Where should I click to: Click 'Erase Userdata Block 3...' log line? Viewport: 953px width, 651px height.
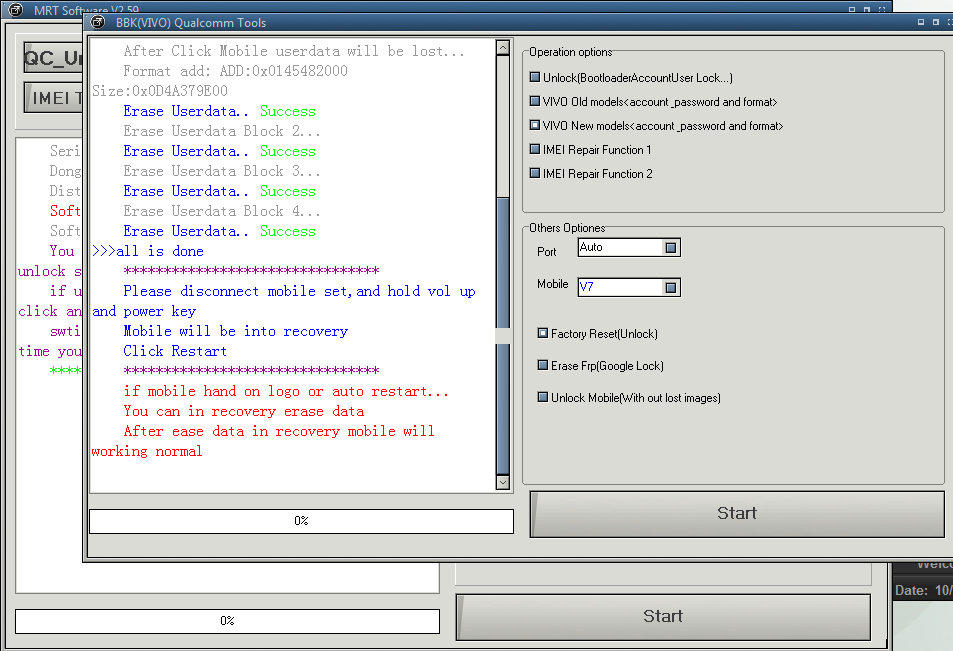coord(222,171)
